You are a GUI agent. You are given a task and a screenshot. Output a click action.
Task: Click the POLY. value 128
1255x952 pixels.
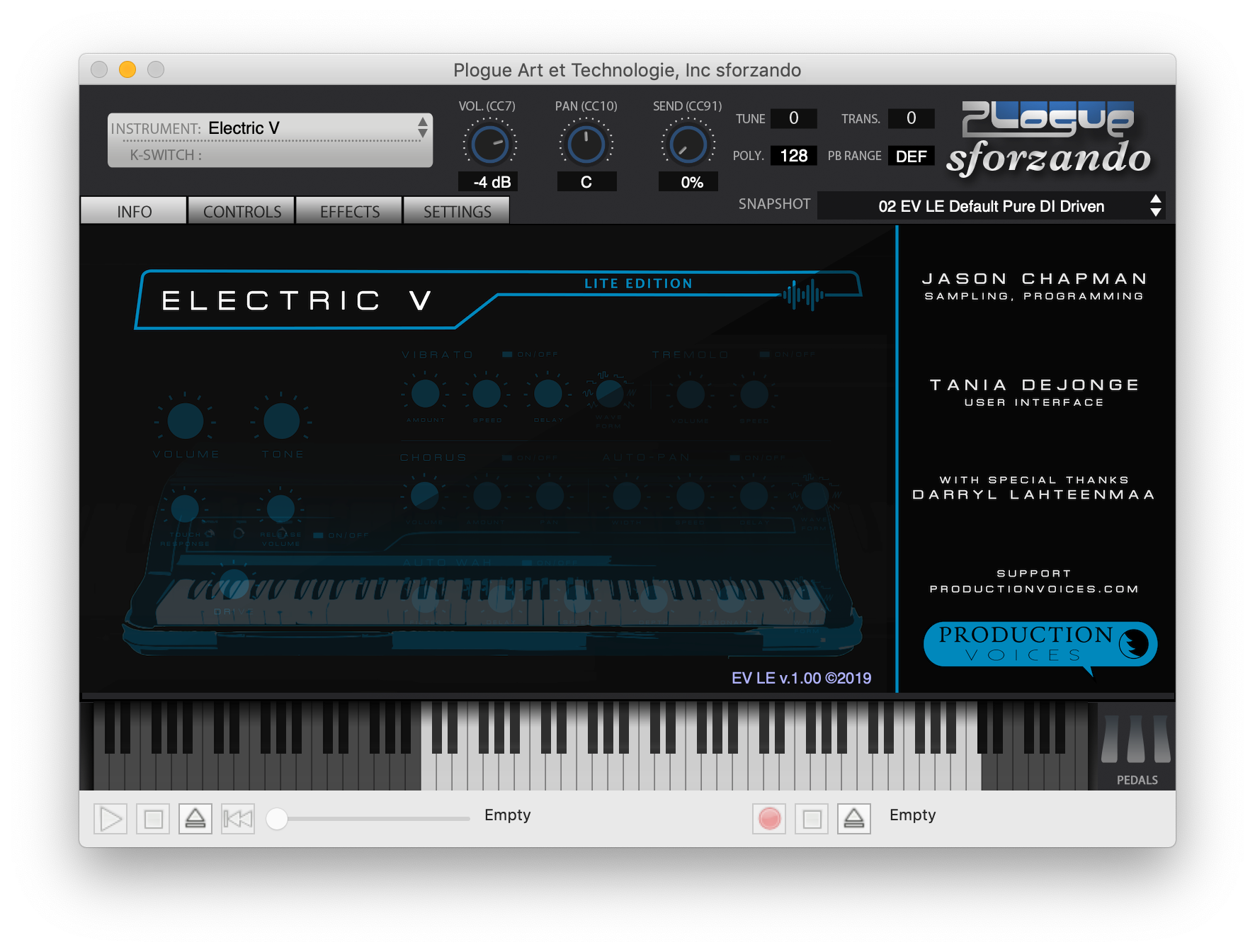pos(794,156)
